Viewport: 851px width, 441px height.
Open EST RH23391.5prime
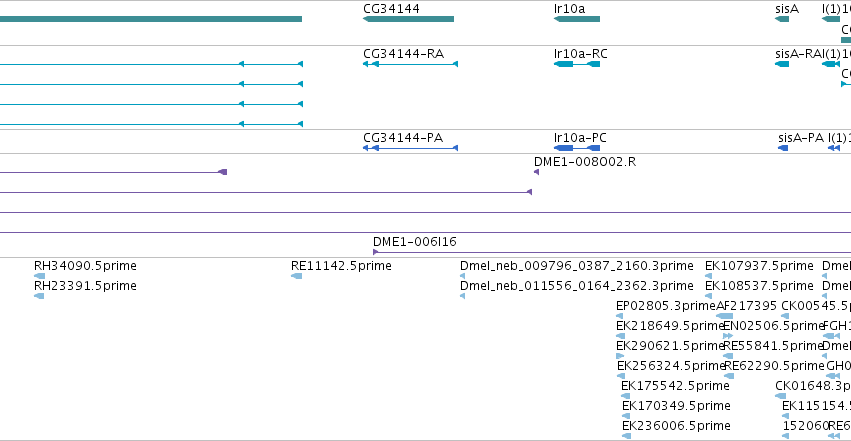point(39,296)
